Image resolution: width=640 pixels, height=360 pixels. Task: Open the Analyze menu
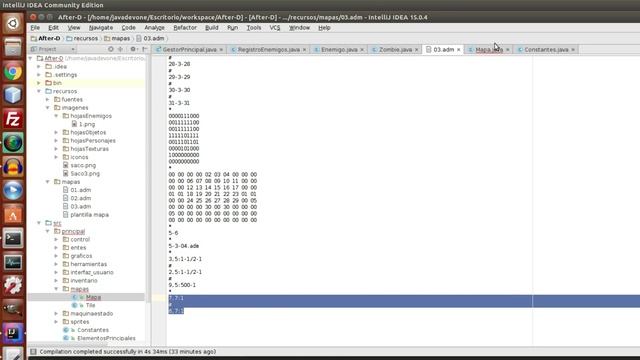pos(154,28)
